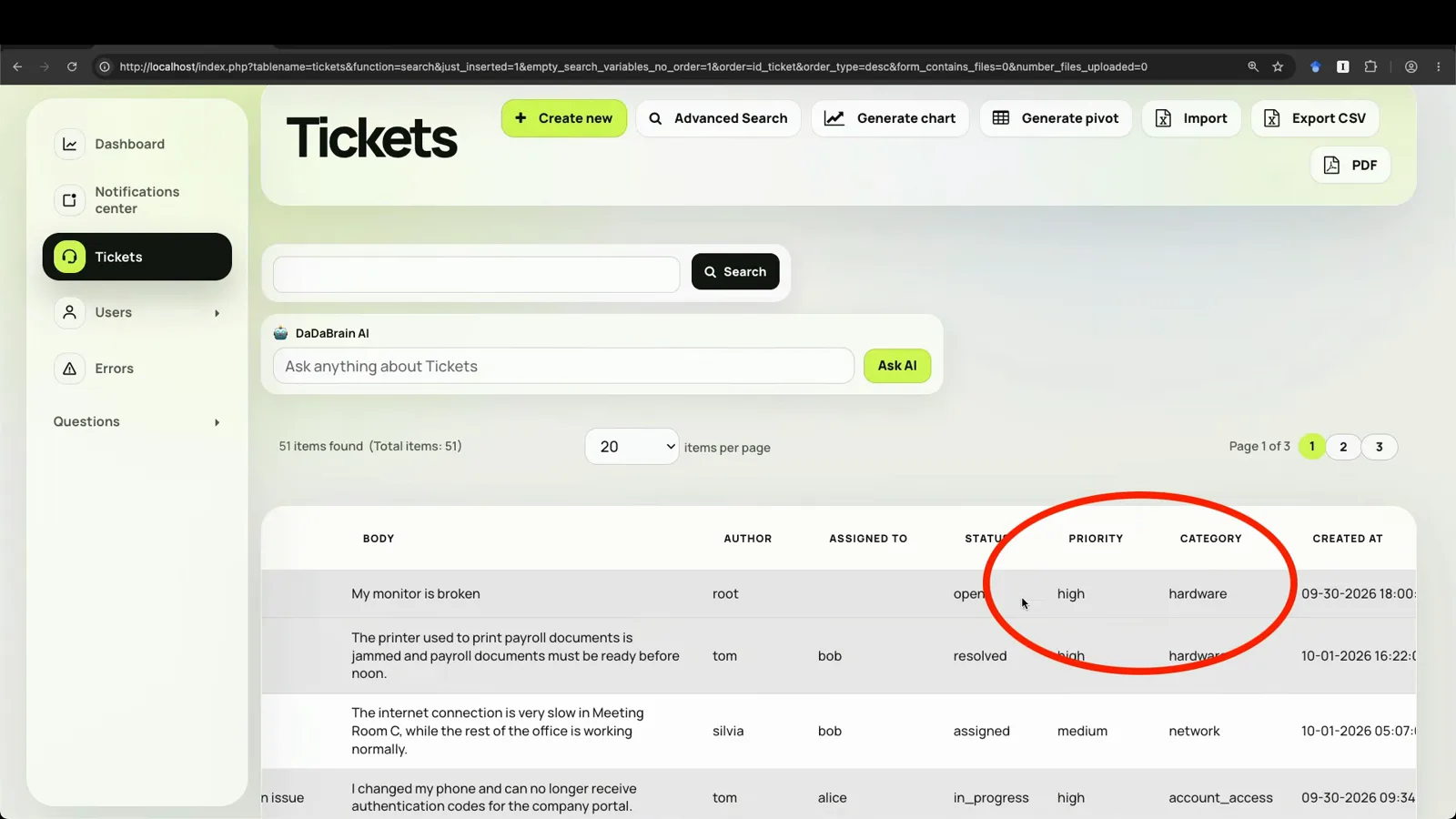Click the PDF export button

coord(1350,165)
